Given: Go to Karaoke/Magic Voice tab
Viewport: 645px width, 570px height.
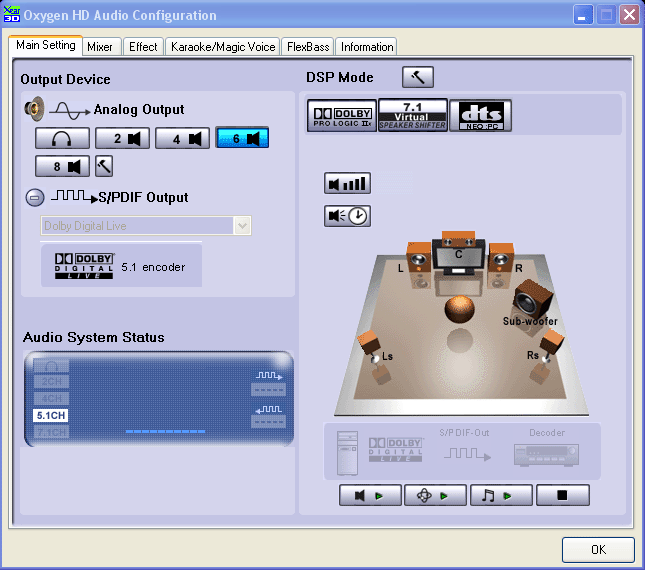Looking at the screenshot, I should [223, 47].
